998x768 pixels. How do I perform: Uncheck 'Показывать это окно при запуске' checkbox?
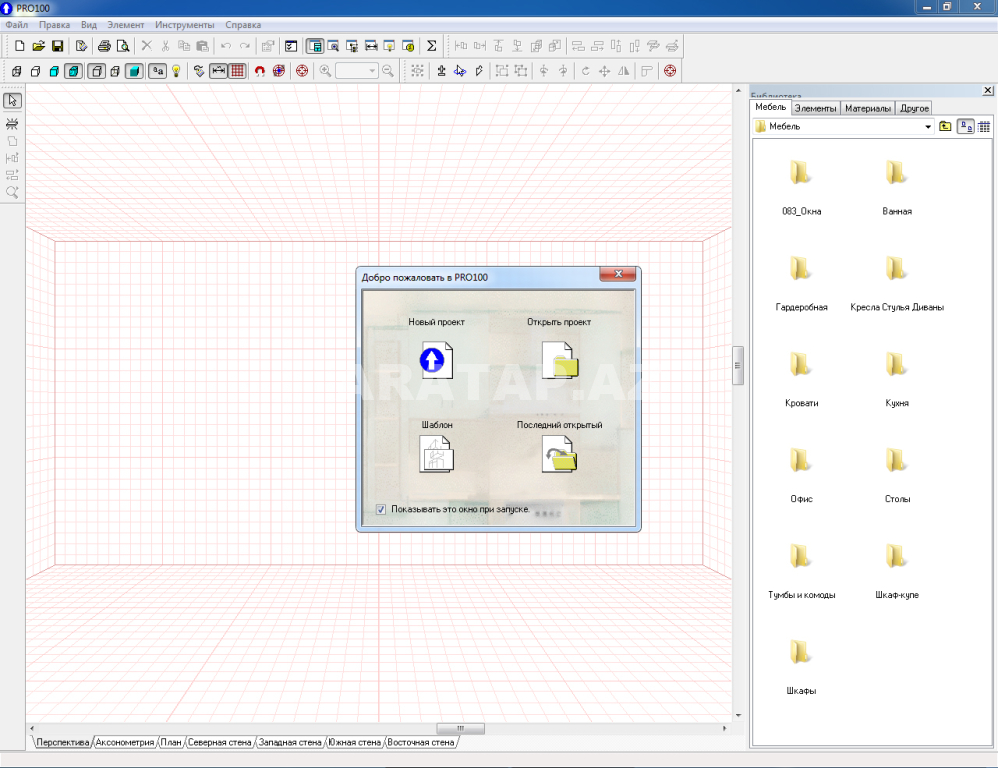[x=381, y=510]
